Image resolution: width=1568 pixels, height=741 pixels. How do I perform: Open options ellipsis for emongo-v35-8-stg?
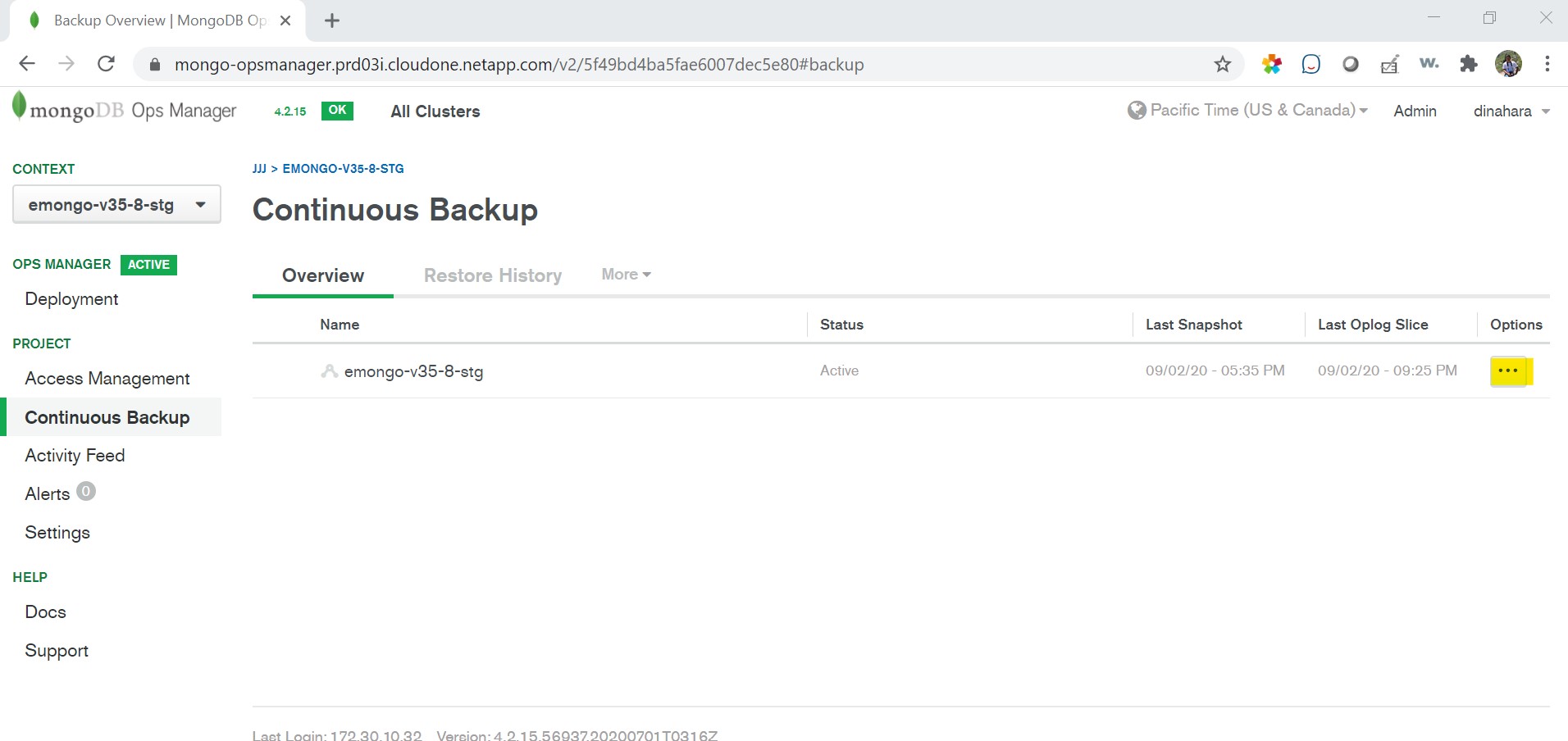coord(1507,371)
